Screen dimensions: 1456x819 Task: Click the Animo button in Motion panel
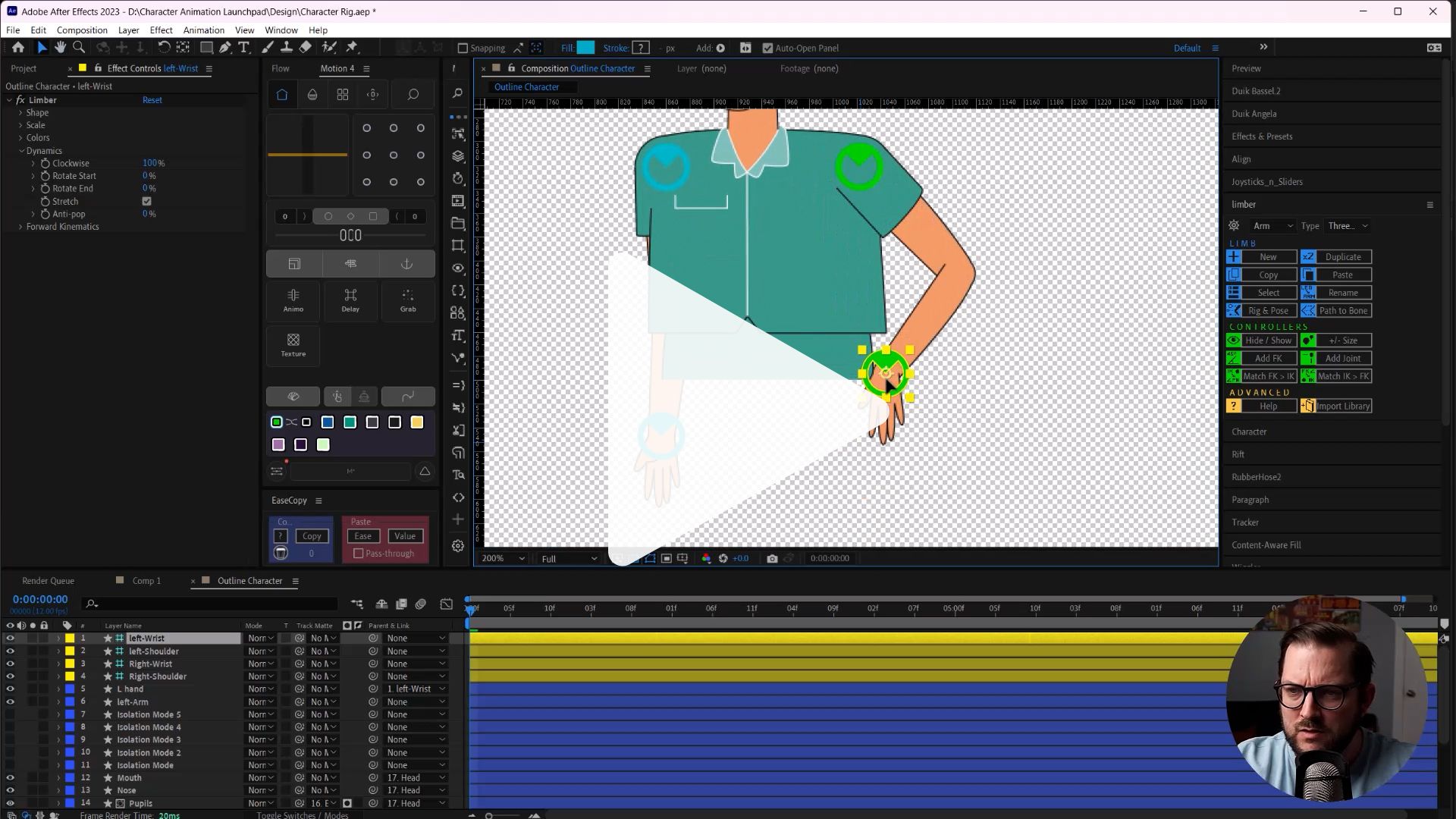[x=293, y=300]
